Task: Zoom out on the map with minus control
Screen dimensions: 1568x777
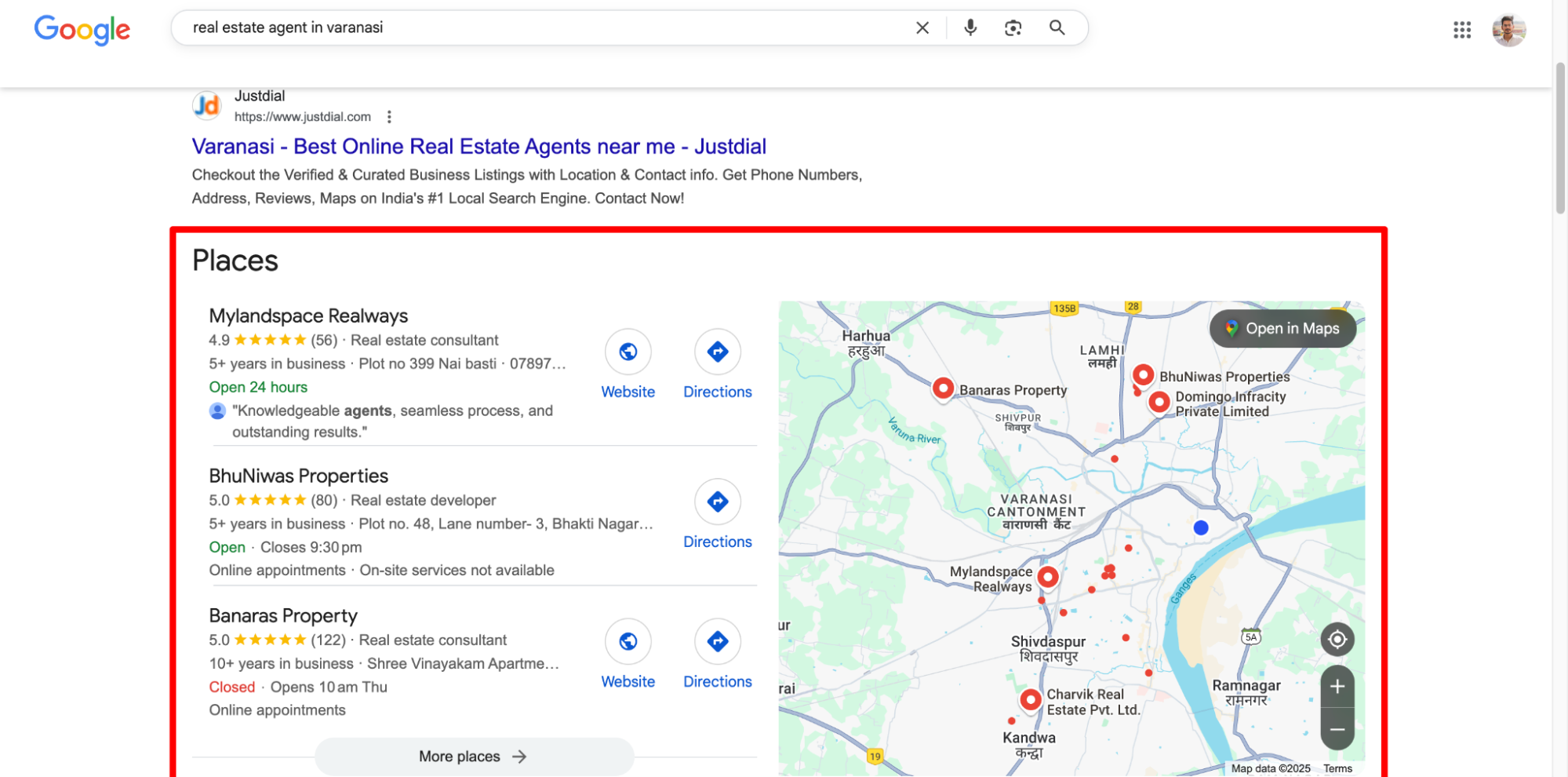Action: (1337, 729)
